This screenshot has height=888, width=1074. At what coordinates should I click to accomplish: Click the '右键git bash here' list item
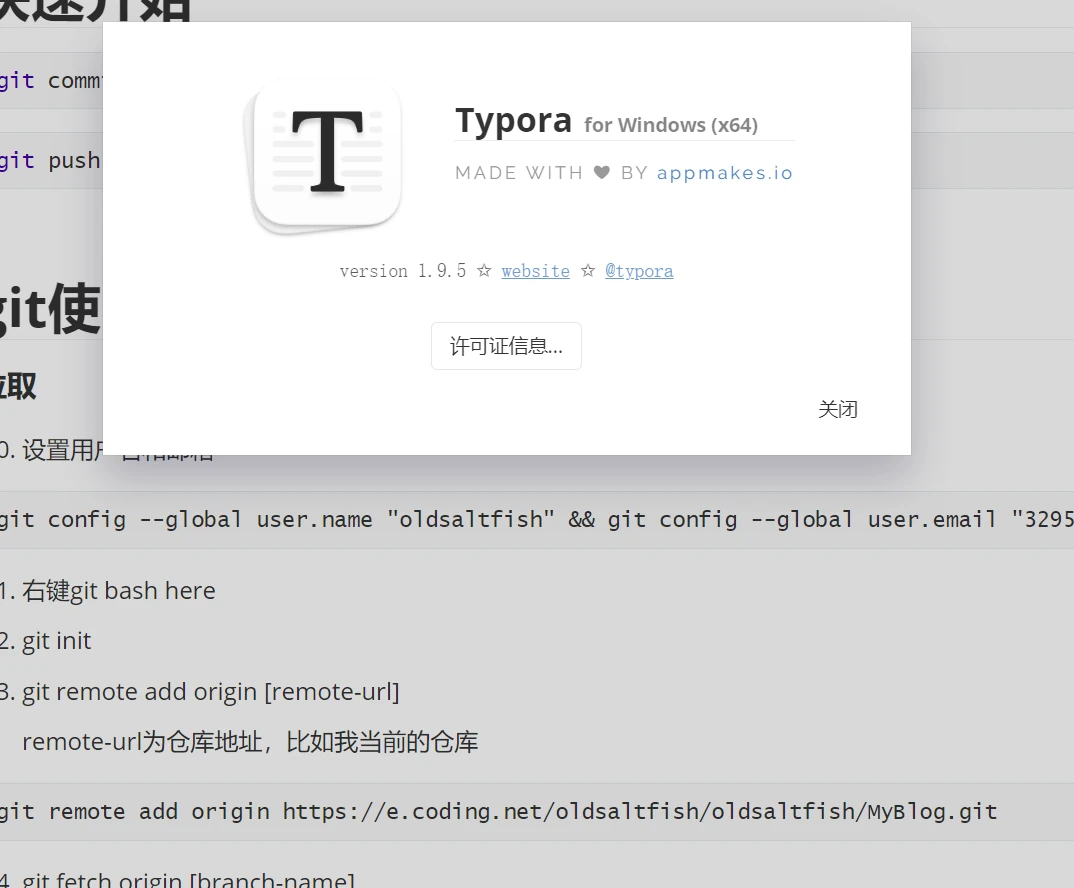pos(118,591)
